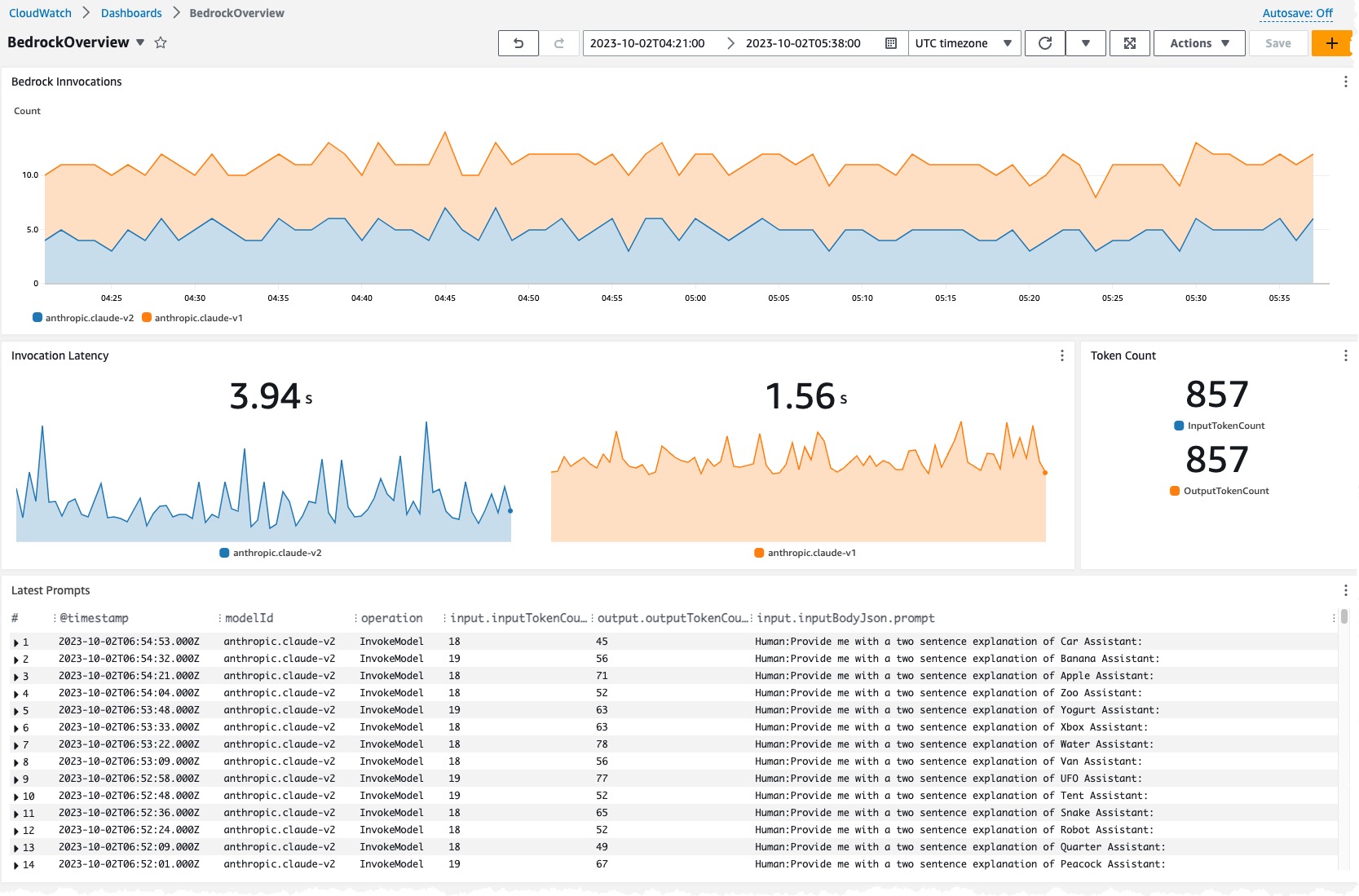Expand log row 10 about Tent
Screen dimensions: 1359x896
pyautogui.click(x=16, y=797)
